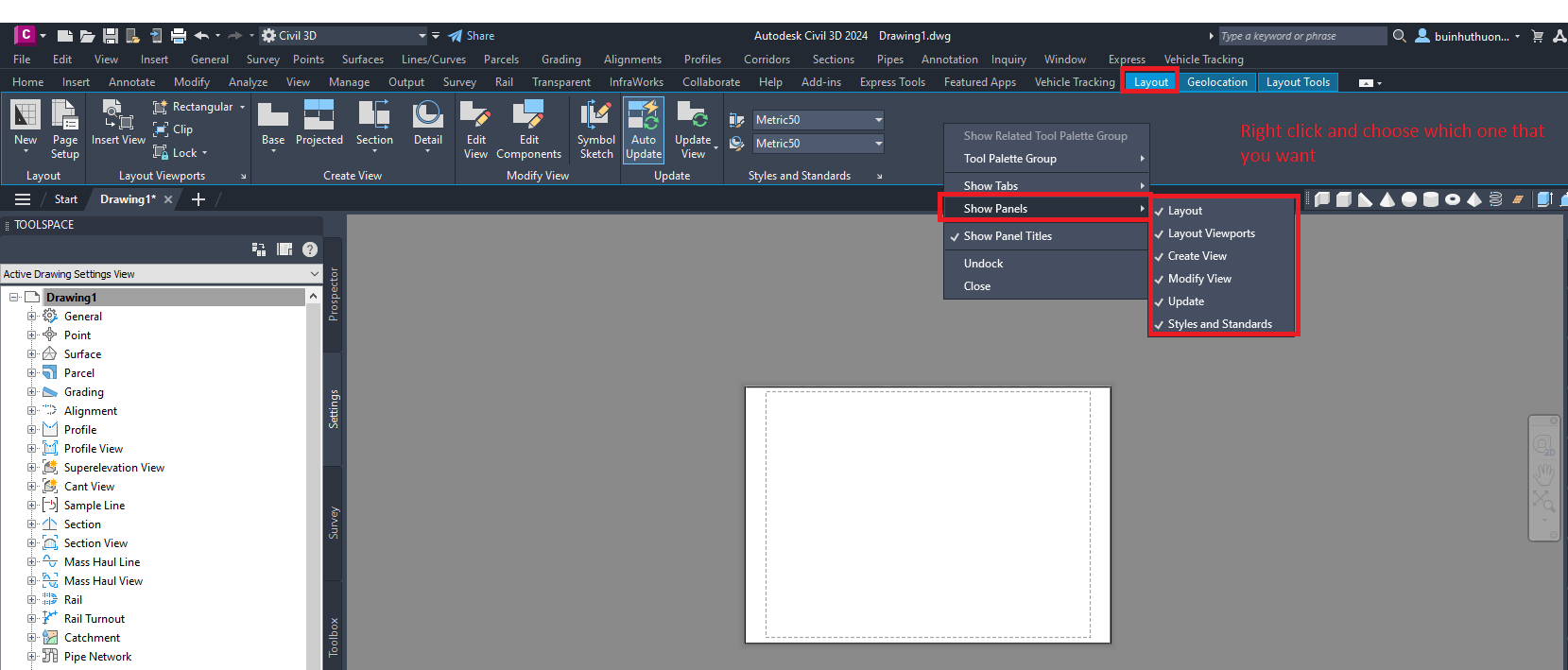
Task: Undo the last action
Action: pos(201,36)
